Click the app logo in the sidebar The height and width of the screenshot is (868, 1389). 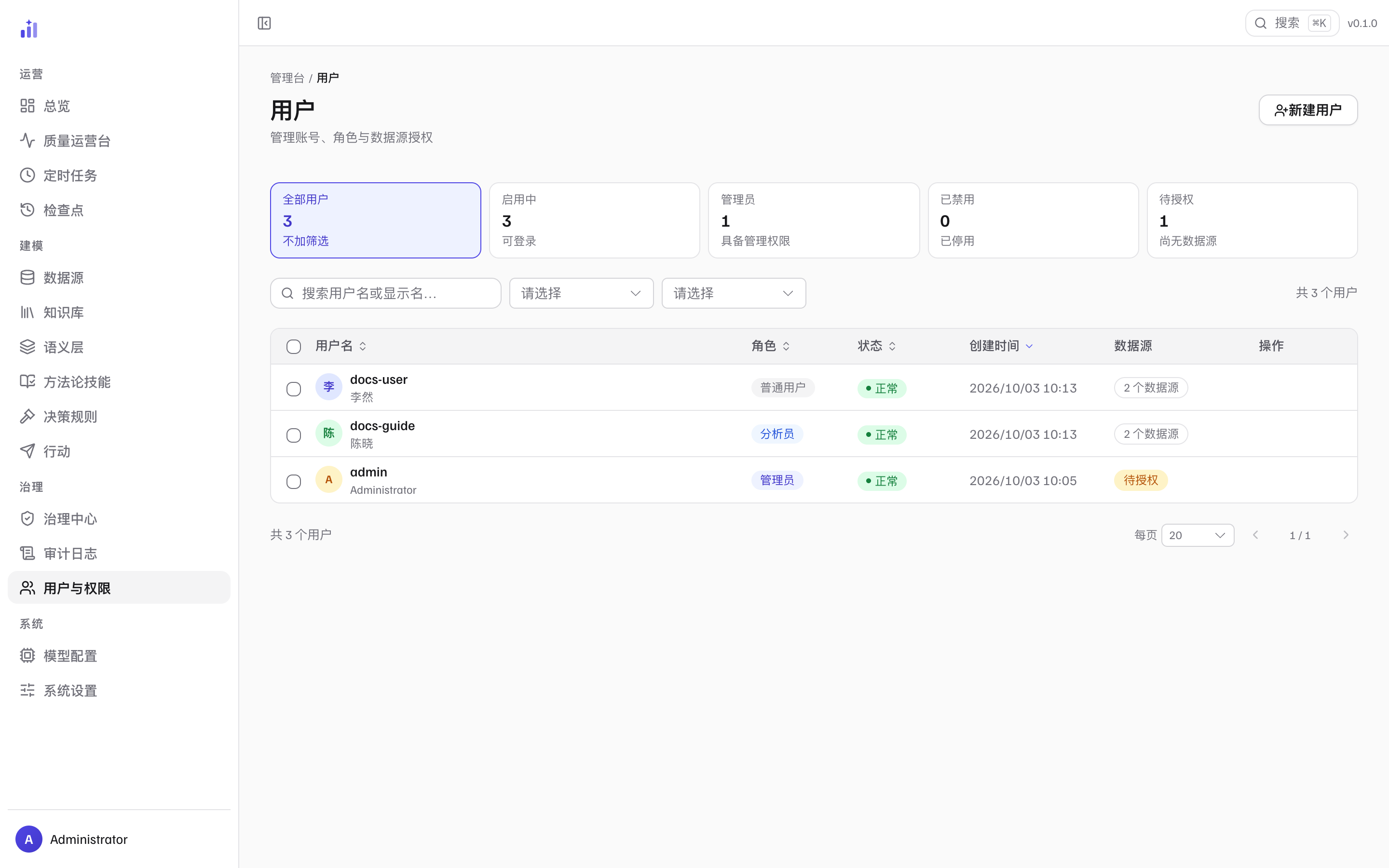click(x=29, y=29)
